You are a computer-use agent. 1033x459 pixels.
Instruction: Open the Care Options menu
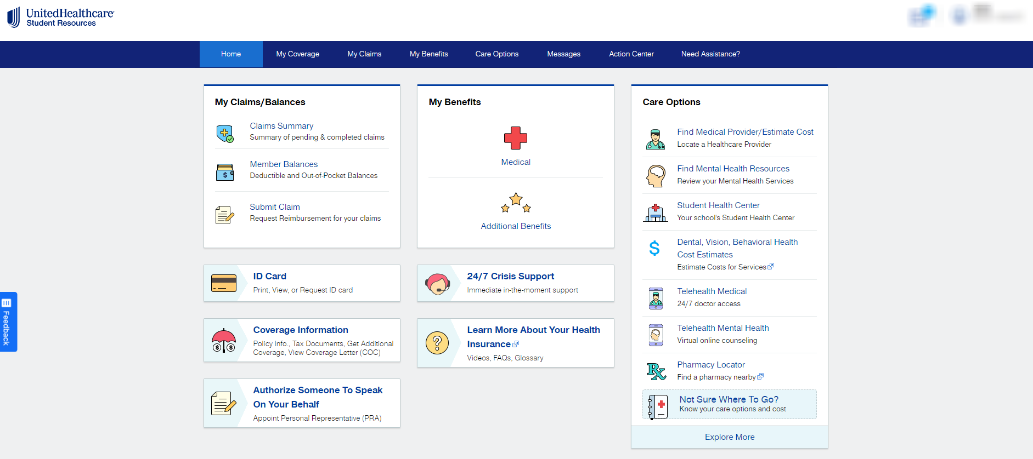point(497,54)
